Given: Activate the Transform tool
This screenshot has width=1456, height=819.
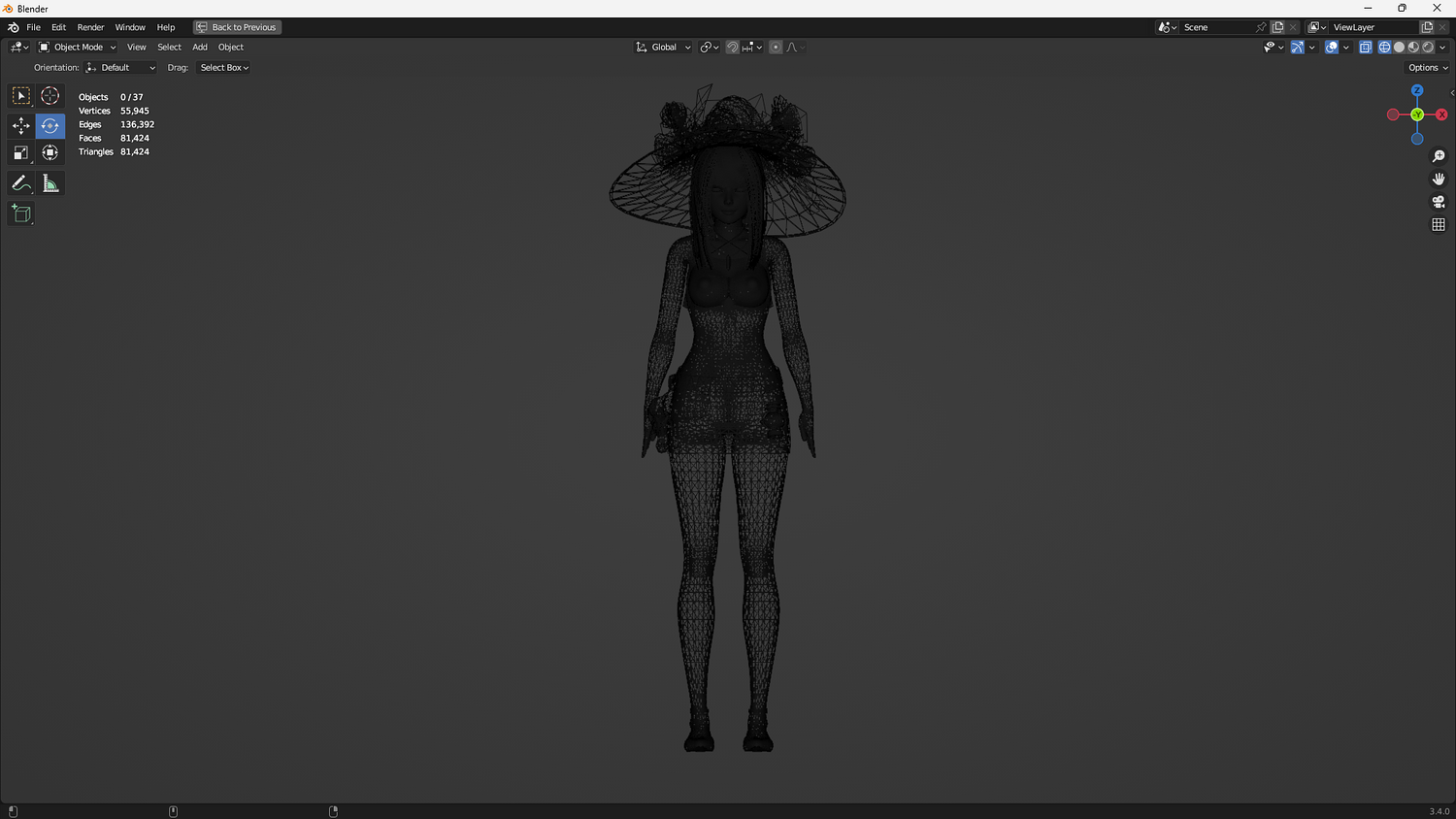Looking at the screenshot, I should (50, 153).
